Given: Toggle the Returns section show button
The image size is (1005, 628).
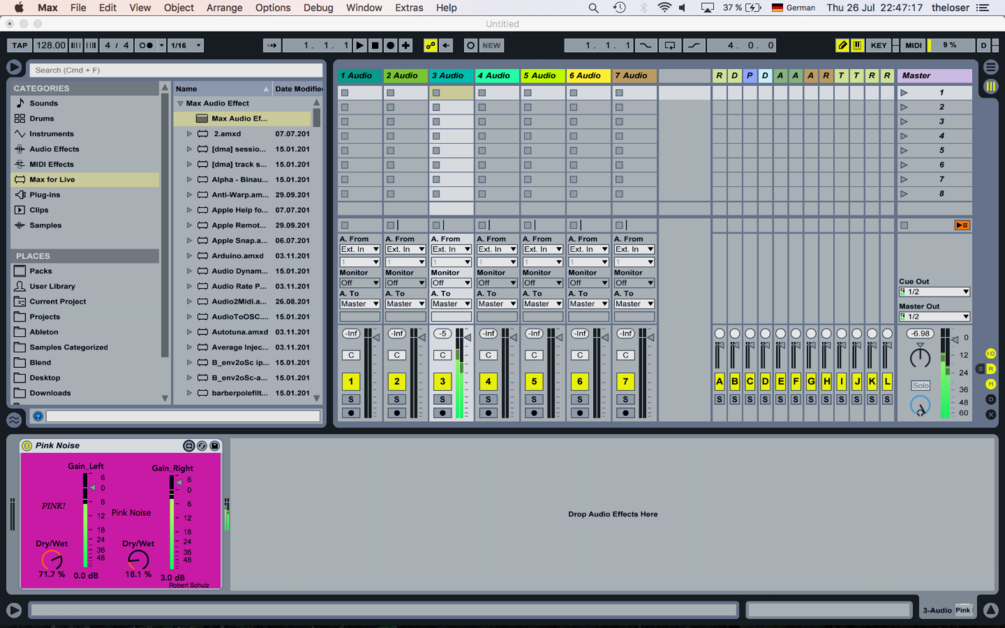Looking at the screenshot, I should pos(991,368).
